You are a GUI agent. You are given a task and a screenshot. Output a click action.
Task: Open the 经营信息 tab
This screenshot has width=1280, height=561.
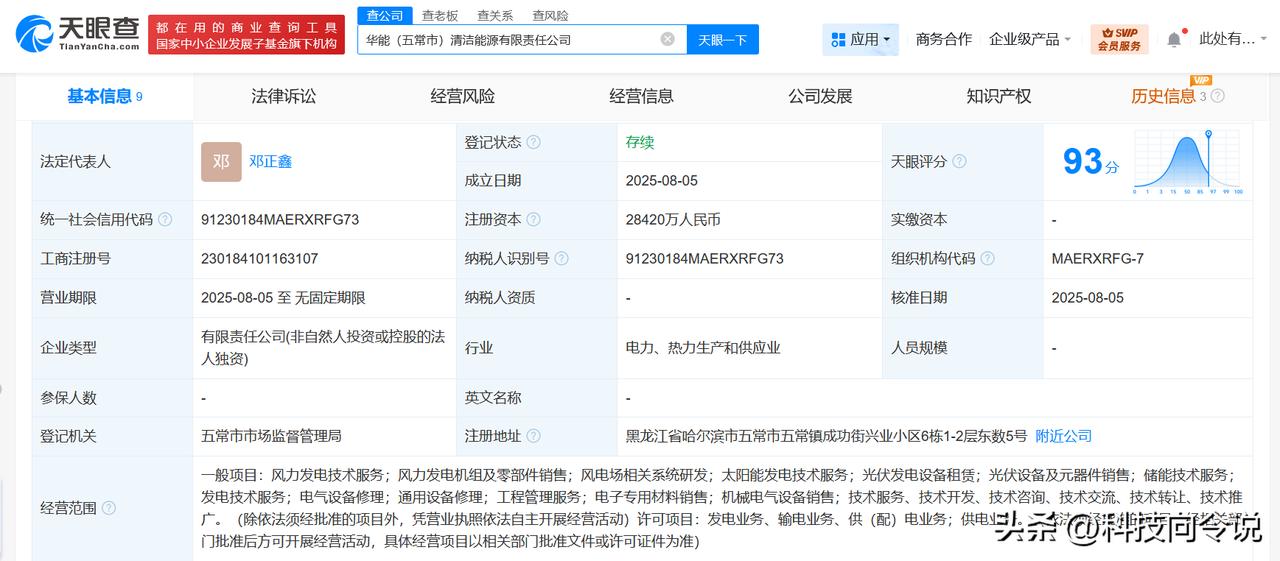pos(642,96)
